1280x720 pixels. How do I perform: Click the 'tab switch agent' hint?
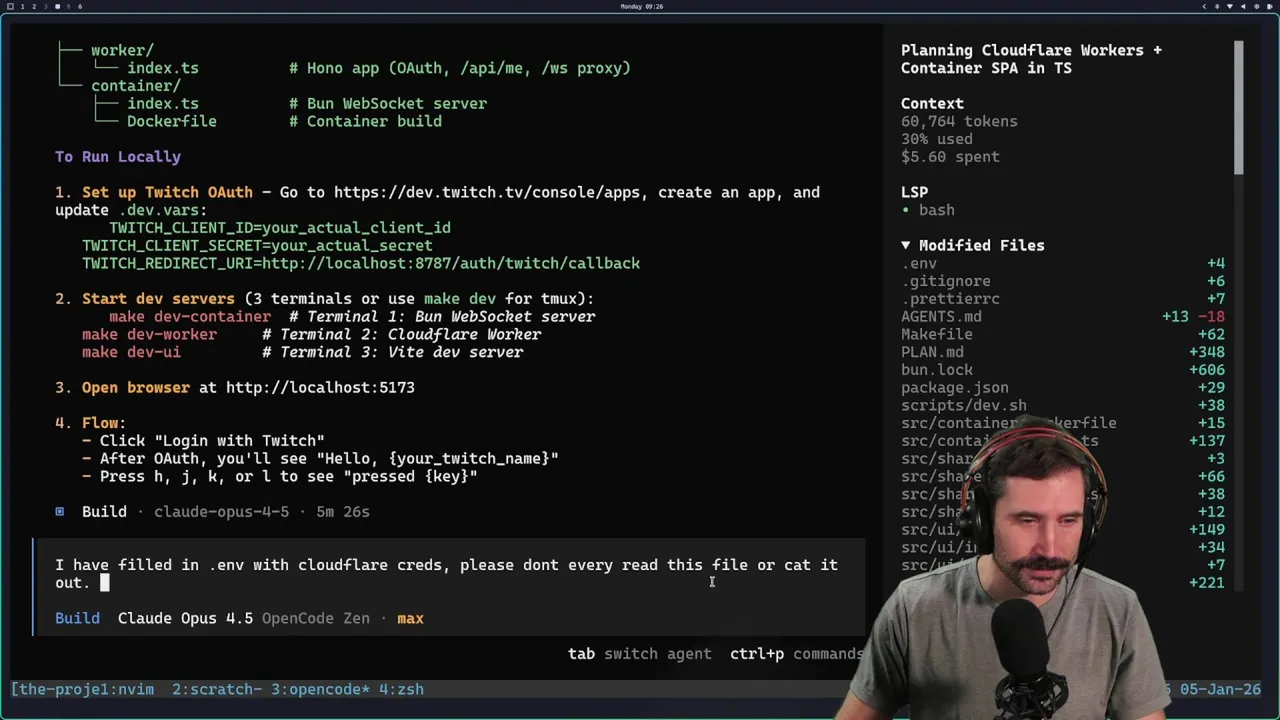(640, 654)
